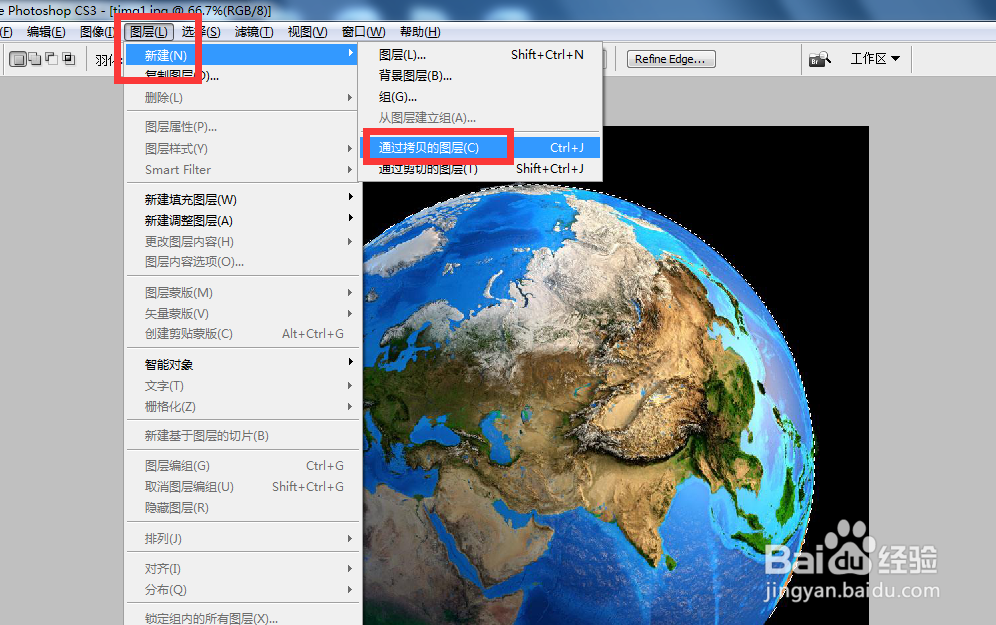The width and height of the screenshot is (996, 625).
Task: Choose 图层编组(G) menu item
Action: pos(242,466)
